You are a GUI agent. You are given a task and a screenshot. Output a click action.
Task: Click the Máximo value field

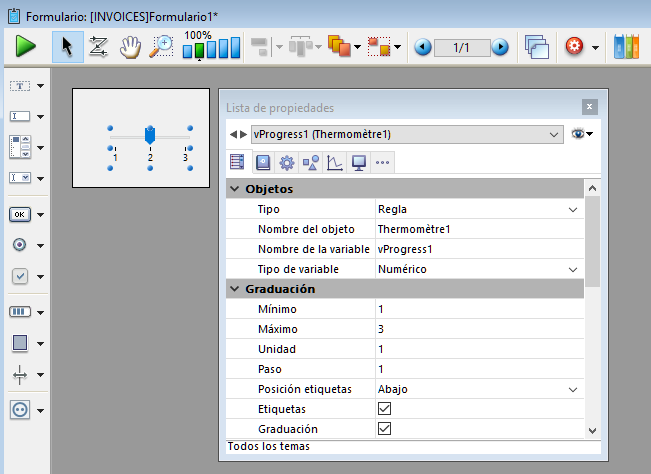470,329
